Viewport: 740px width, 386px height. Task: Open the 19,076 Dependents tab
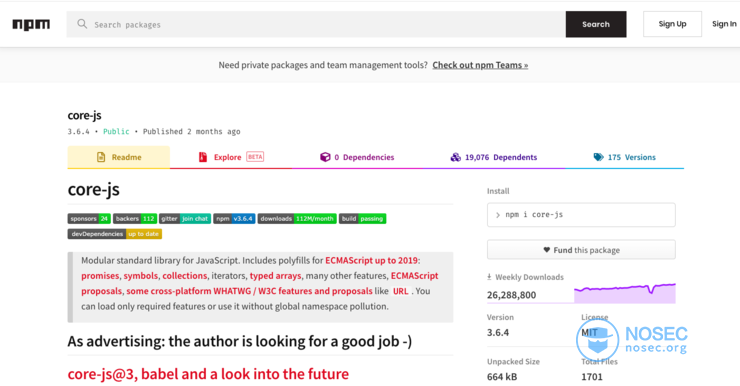click(494, 157)
